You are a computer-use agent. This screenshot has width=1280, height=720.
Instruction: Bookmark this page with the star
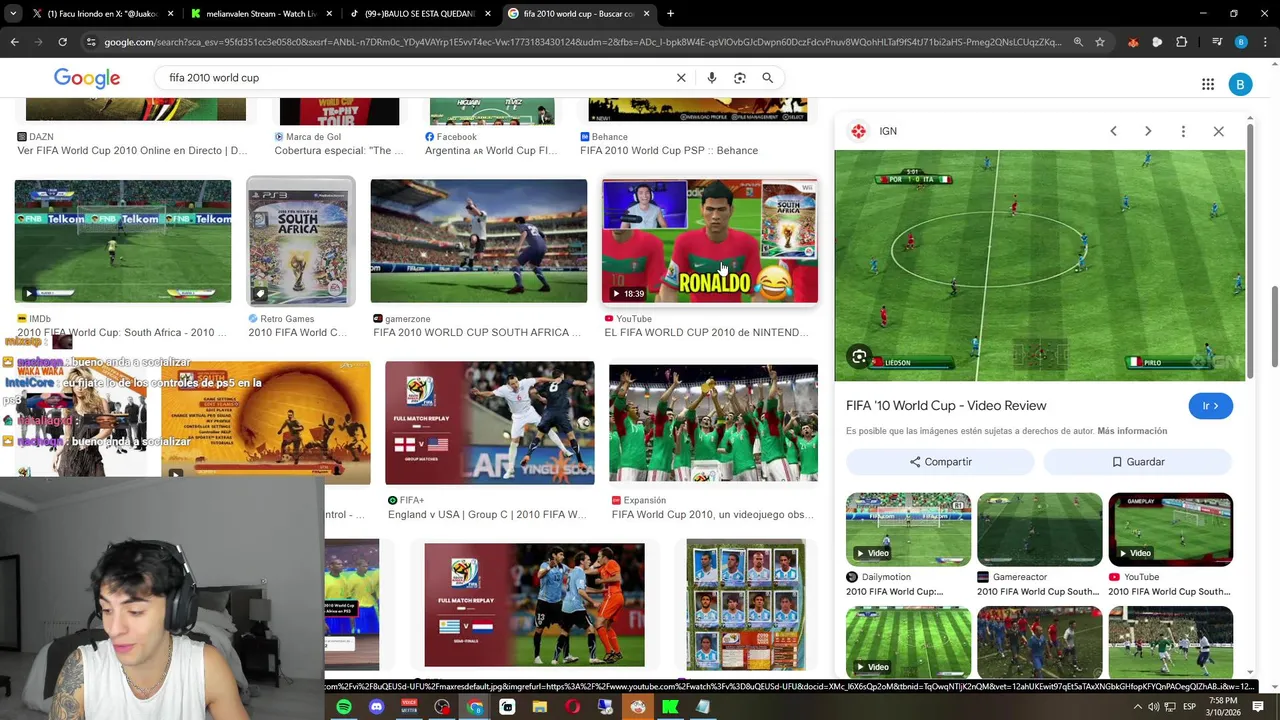[1100, 42]
